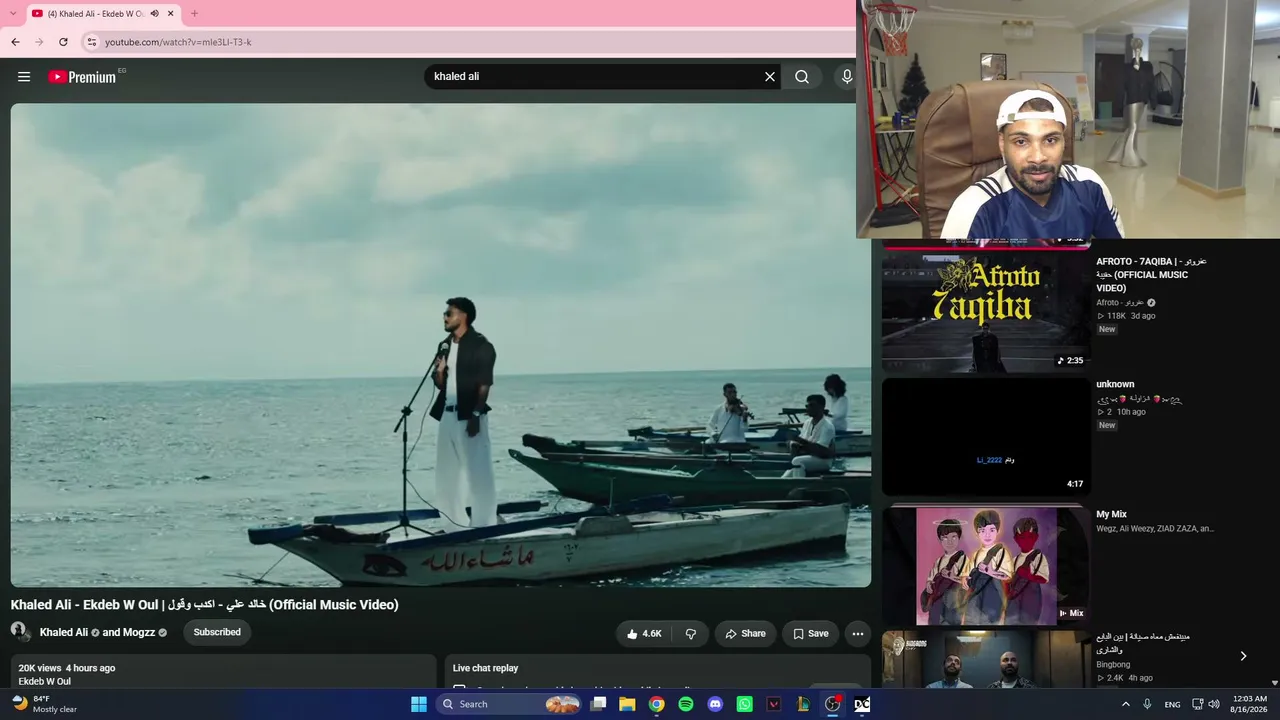Open the system tray microphone indicator

point(1147,704)
